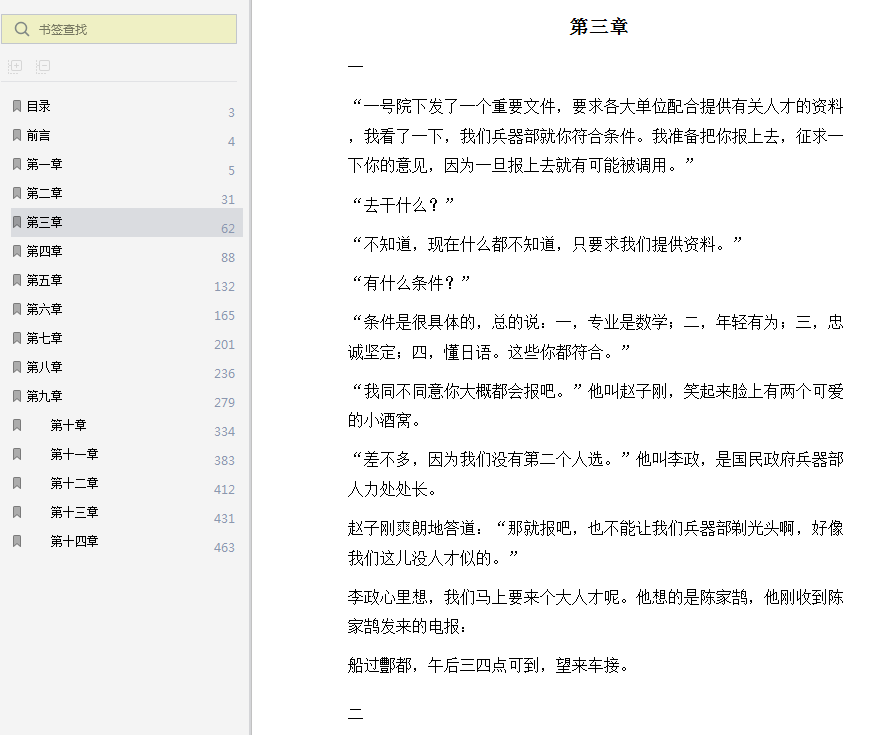Screen dimensions: 890x735
Task: Click bookmark icon beside 第二章
Action: 17,193
